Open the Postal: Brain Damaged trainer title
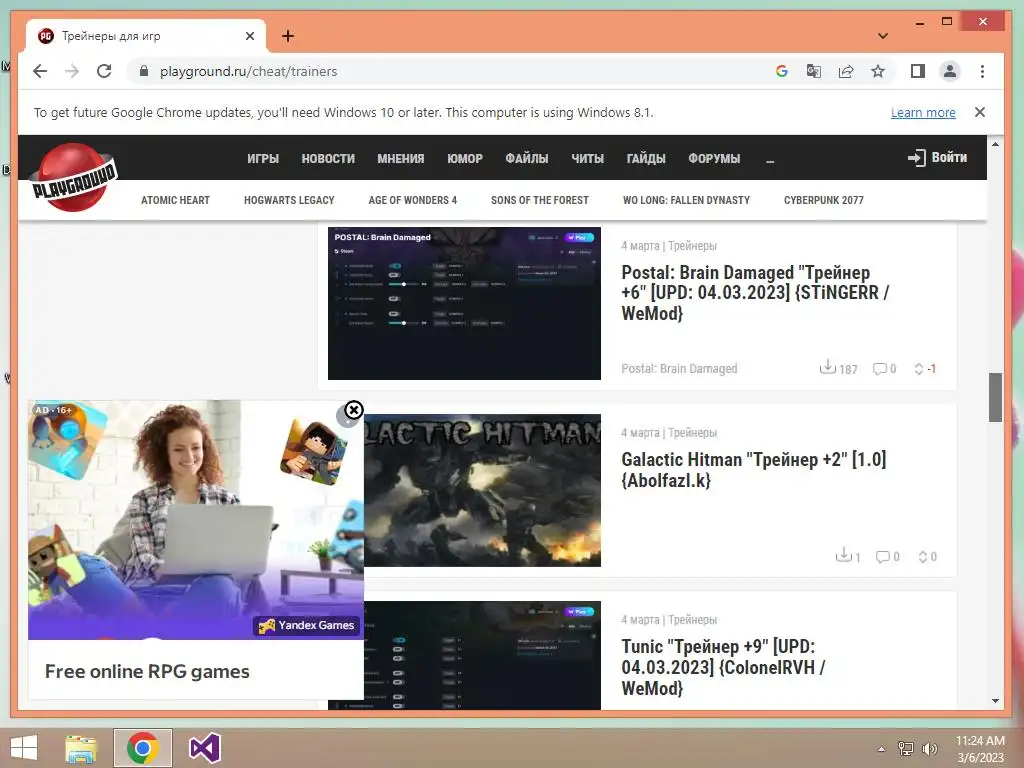1024x768 pixels. (755, 293)
